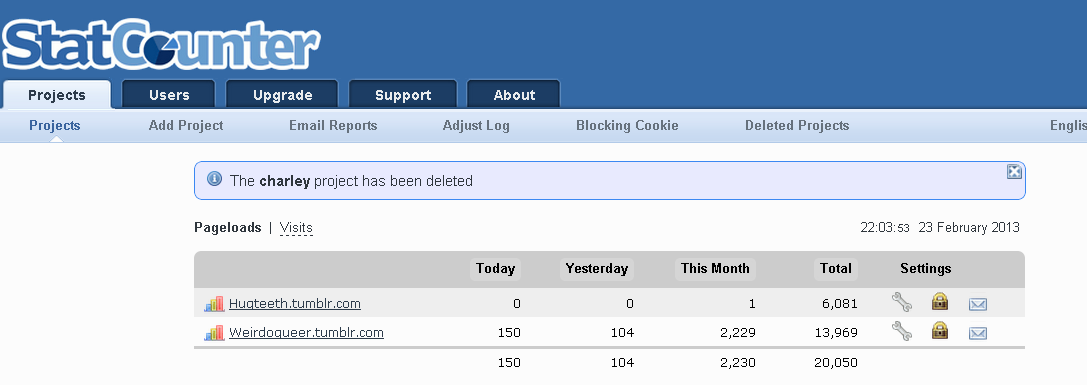Click padlock icon for Weirdoqueer.tumblr.com
The image size is (1087, 385).
(939, 331)
